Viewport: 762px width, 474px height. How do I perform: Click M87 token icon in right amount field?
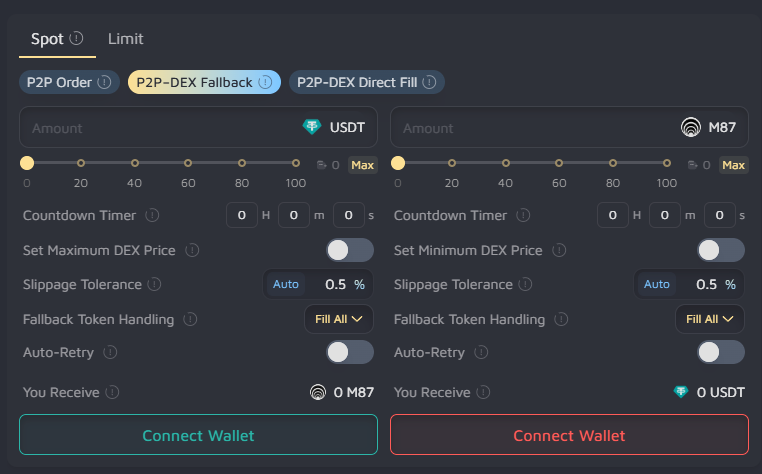pos(690,128)
